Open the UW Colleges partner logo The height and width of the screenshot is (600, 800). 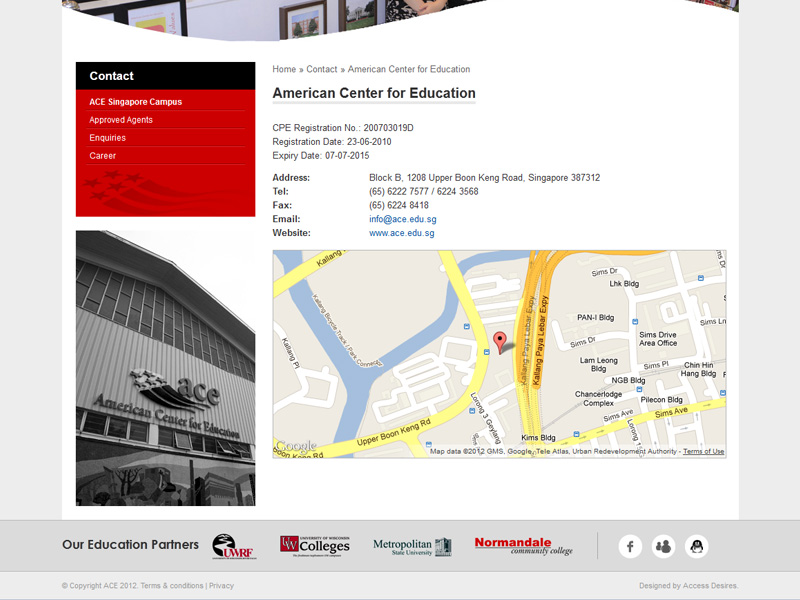(315, 546)
